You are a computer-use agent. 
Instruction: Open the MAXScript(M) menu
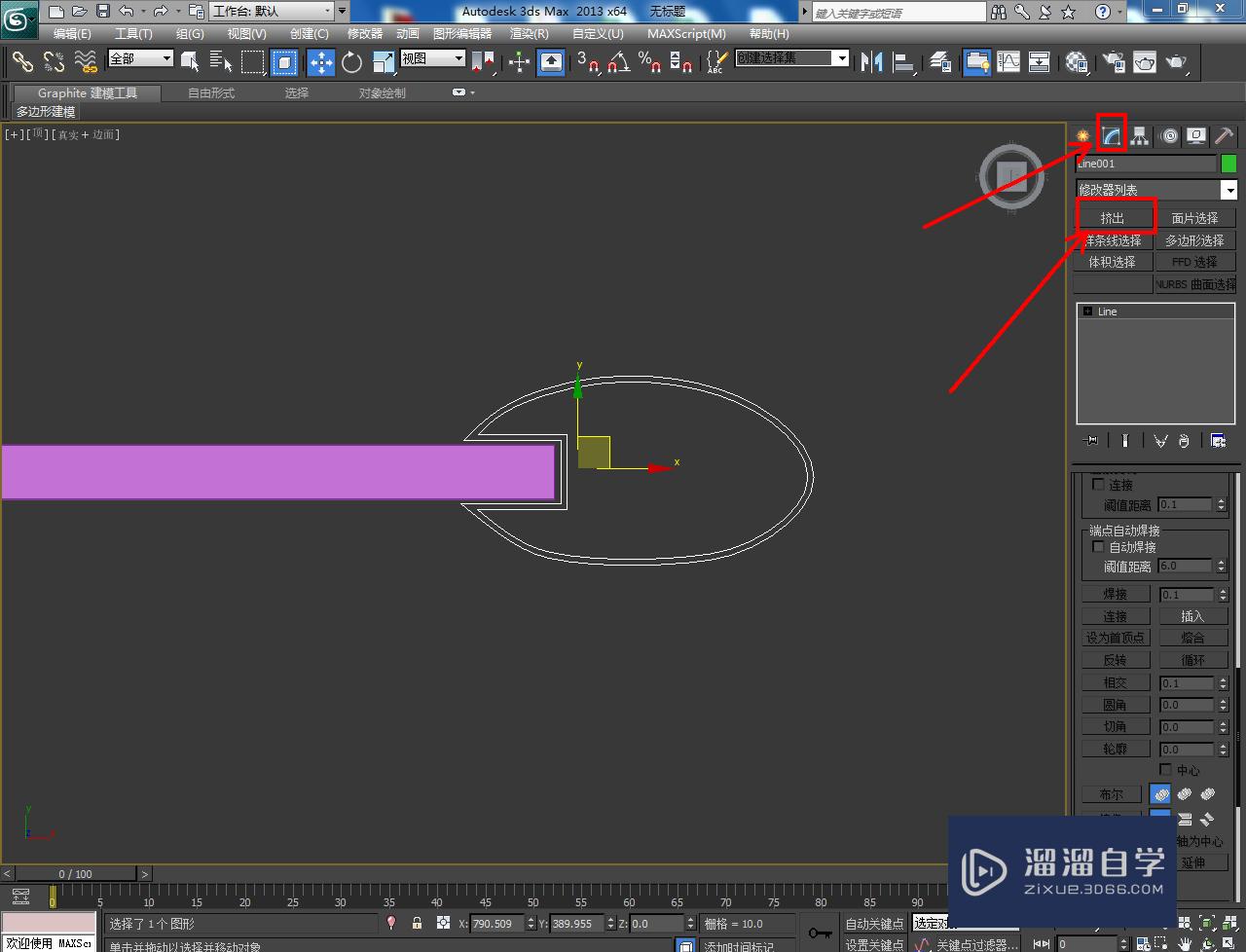pos(686,34)
